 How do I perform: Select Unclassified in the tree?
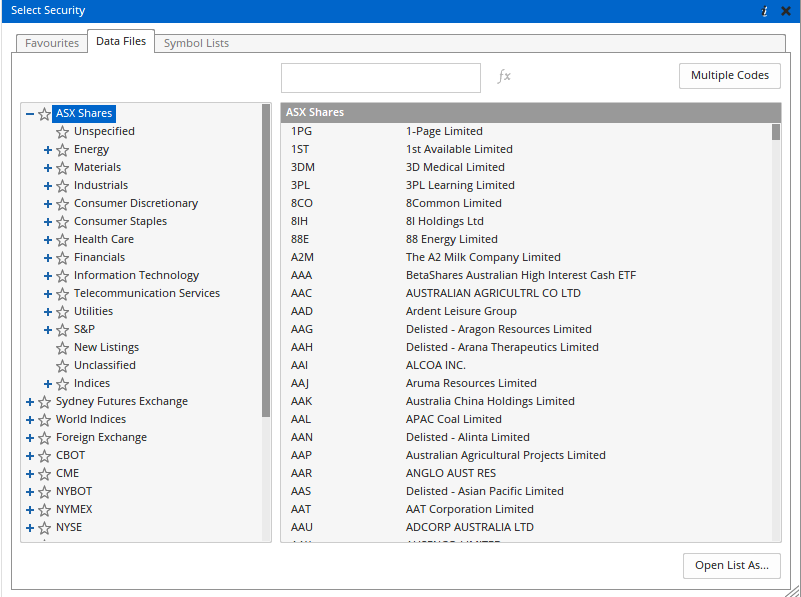click(x=105, y=365)
